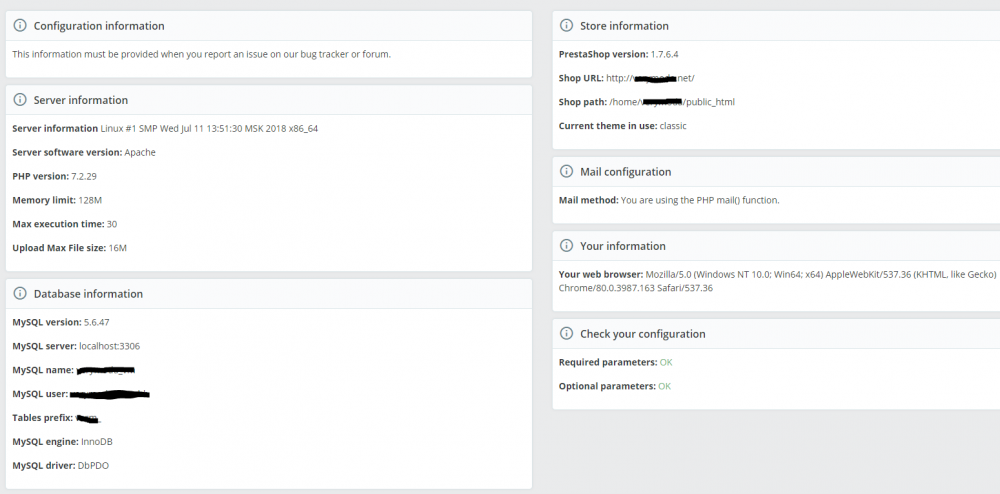Click the MySQL version 5.6.47 value
1000x494 pixels.
(97, 322)
